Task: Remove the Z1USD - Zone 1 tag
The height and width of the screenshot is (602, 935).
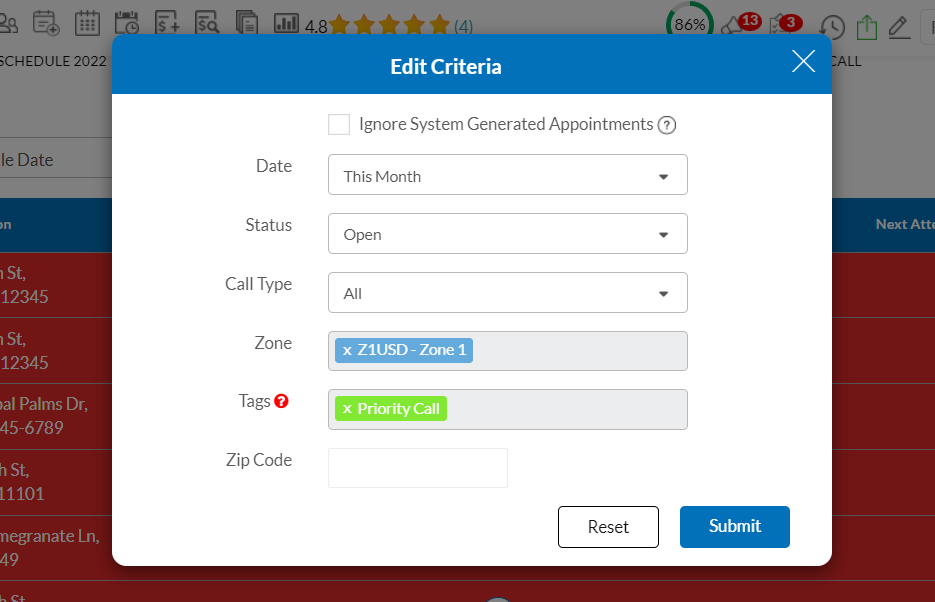Action: pyautogui.click(x=347, y=350)
